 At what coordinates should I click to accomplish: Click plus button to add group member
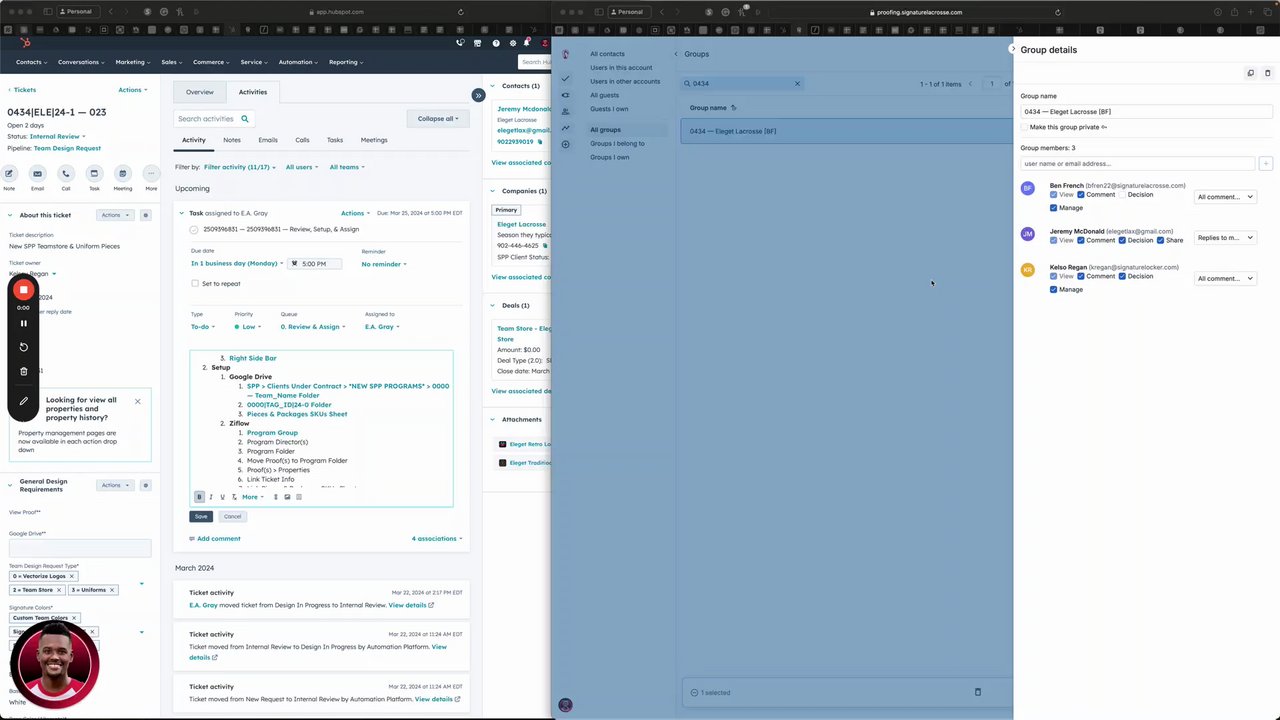tap(1265, 163)
